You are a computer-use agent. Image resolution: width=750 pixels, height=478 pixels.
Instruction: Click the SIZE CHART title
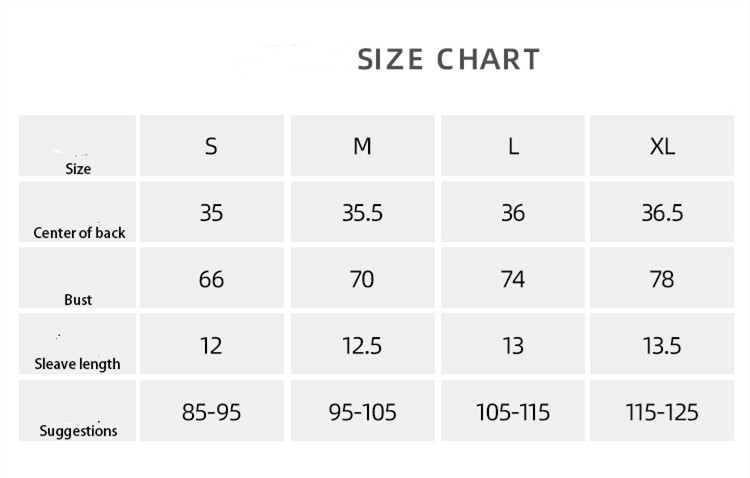click(448, 59)
